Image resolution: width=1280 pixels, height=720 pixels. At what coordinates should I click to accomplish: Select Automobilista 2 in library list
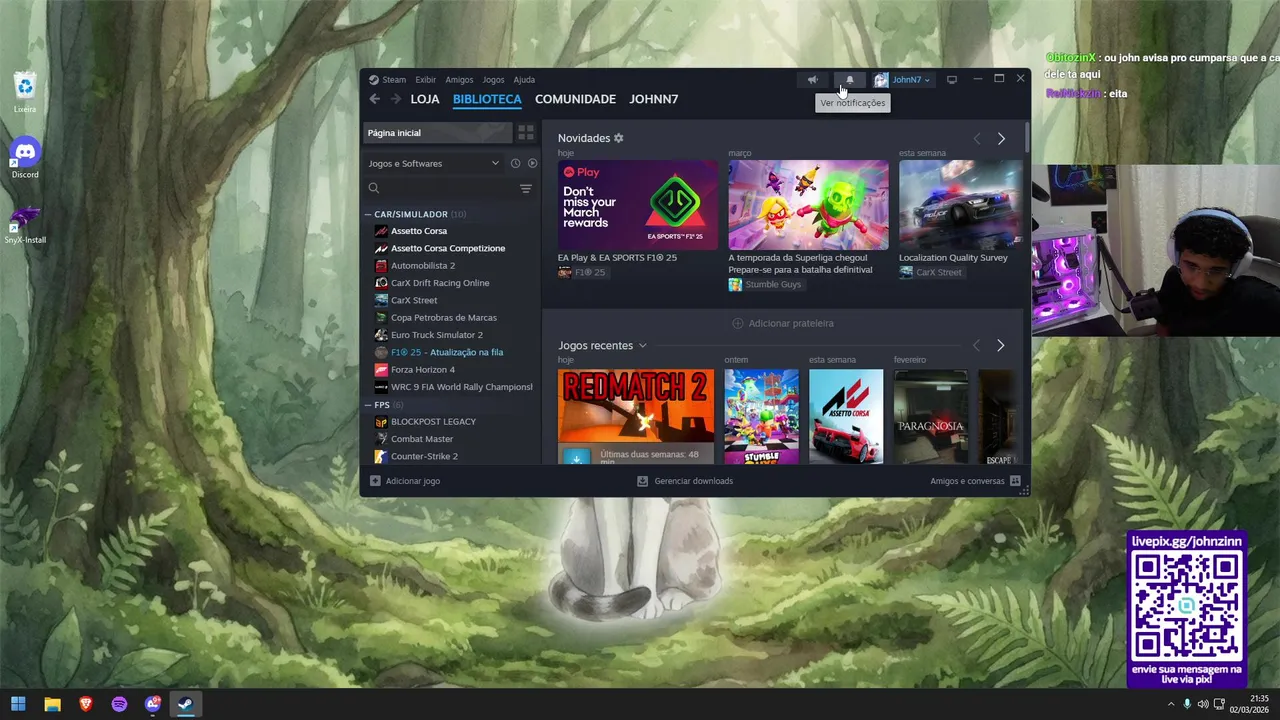pos(423,266)
